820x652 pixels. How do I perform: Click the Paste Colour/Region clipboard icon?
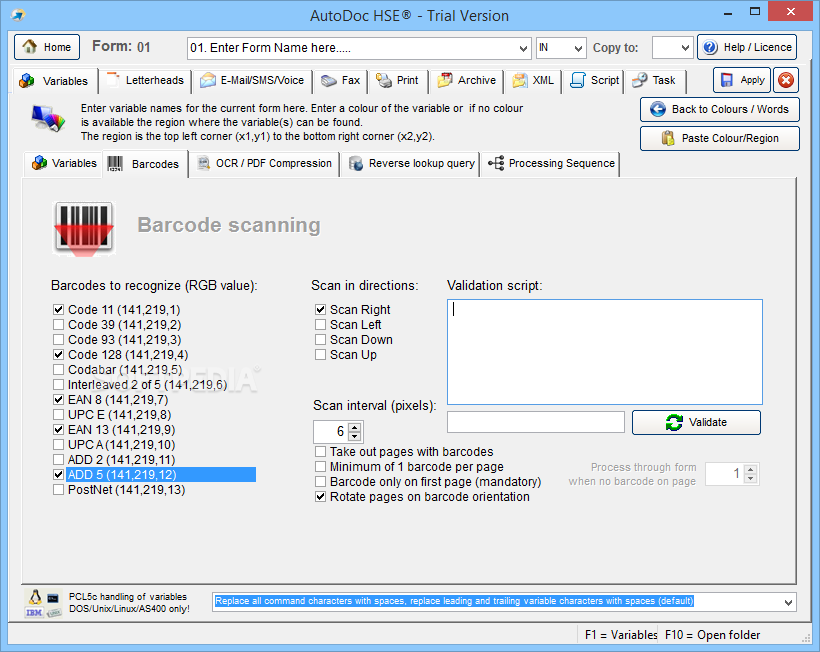pos(668,138)
